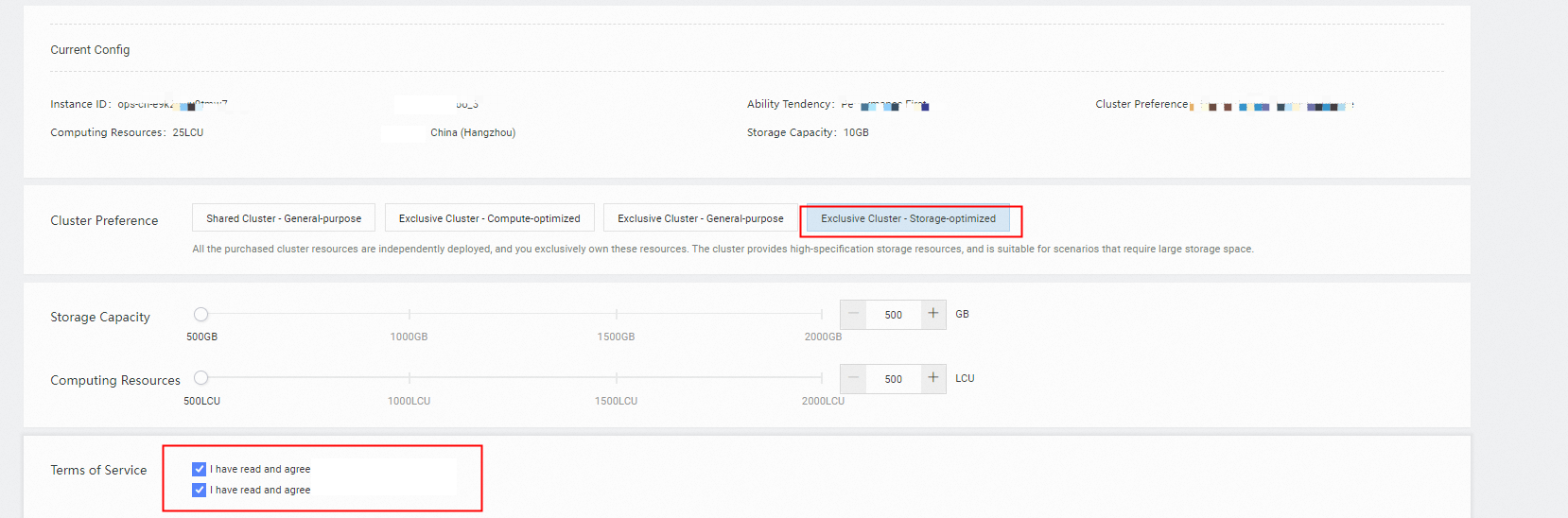This screenshot has height=518, width=1568.
Task: Click the cluster description paragraph text
Action: click(x=723, y=250)
